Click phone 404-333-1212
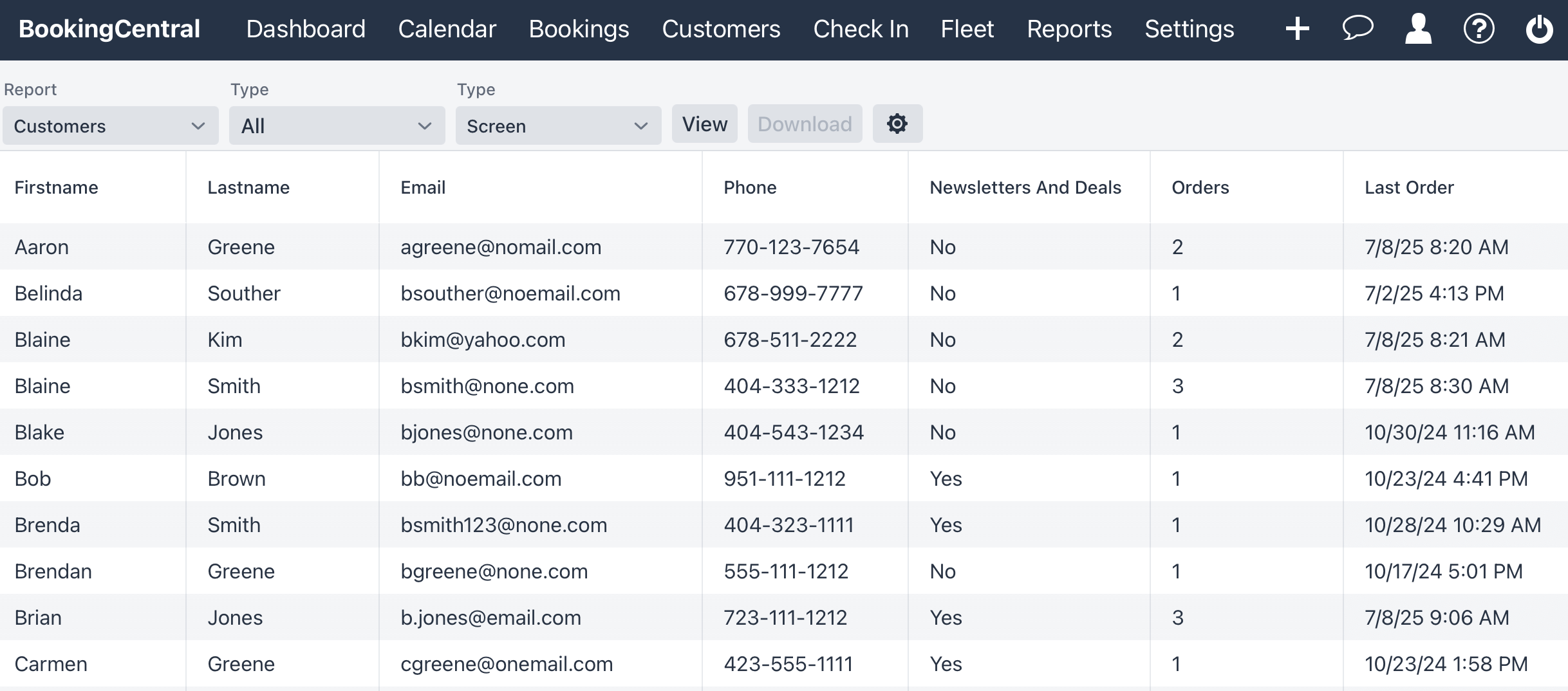1568x691 pixels. pyautogui.click(x=792, y=386)
